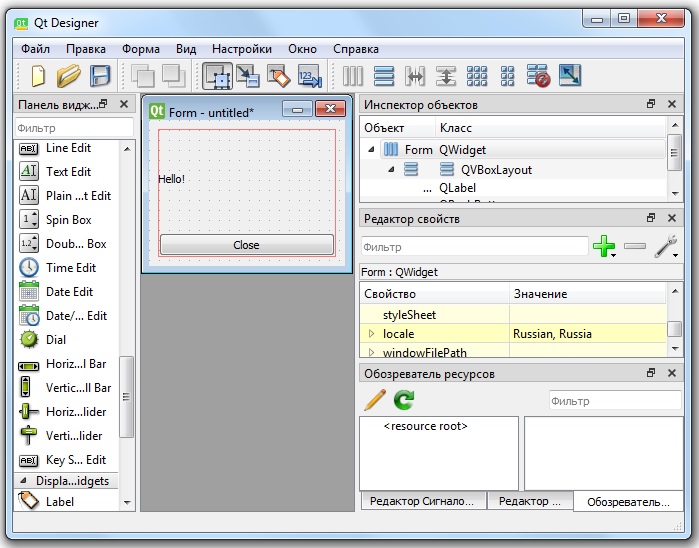Select Time Edit widget in panel
This screenshot has width=699, height=548.
[67, 268]
